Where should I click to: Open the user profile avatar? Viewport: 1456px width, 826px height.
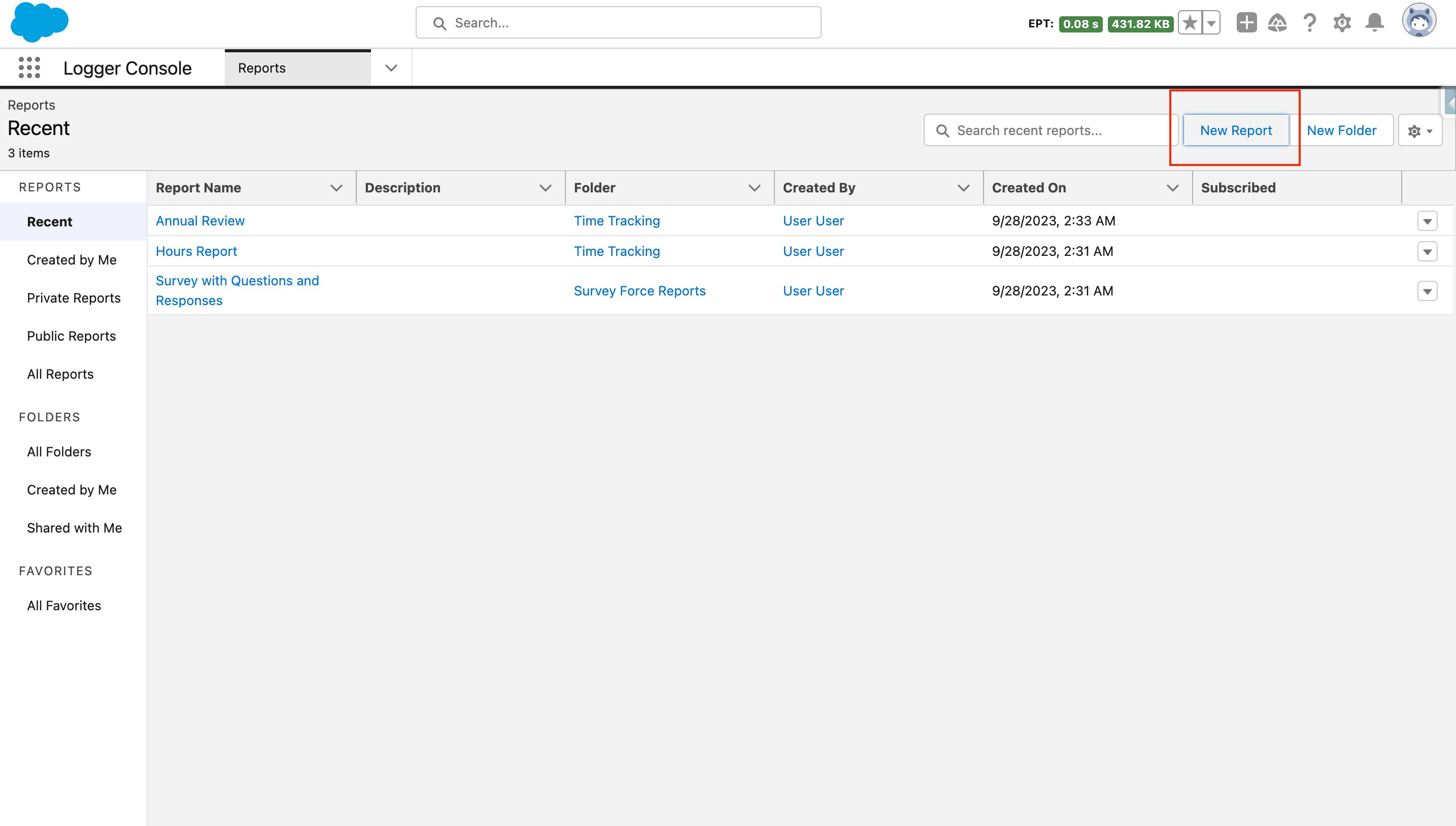tap(1419, 21)
